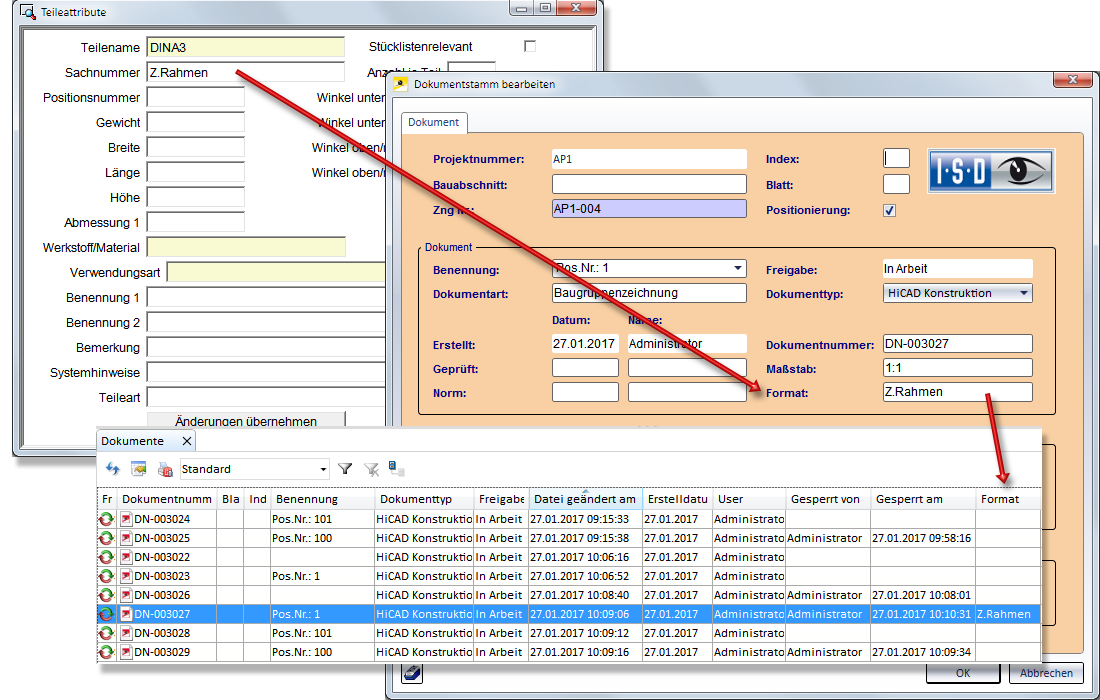Uncheck the Positionierung checkbox
Image resolution: width=1100 pixels, height=700 pixels.
[x=890, y=210]
